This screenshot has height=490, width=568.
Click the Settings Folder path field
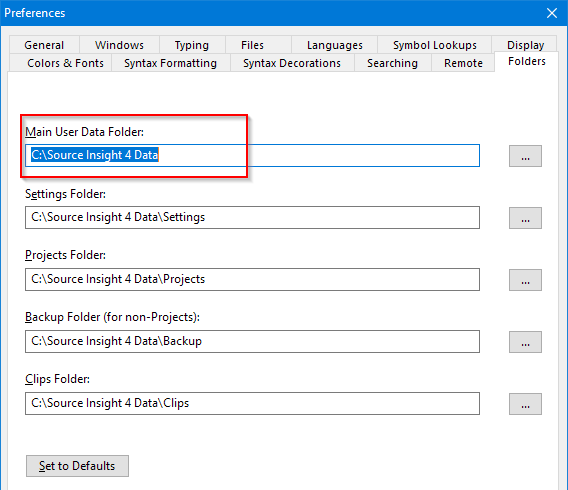252,218
